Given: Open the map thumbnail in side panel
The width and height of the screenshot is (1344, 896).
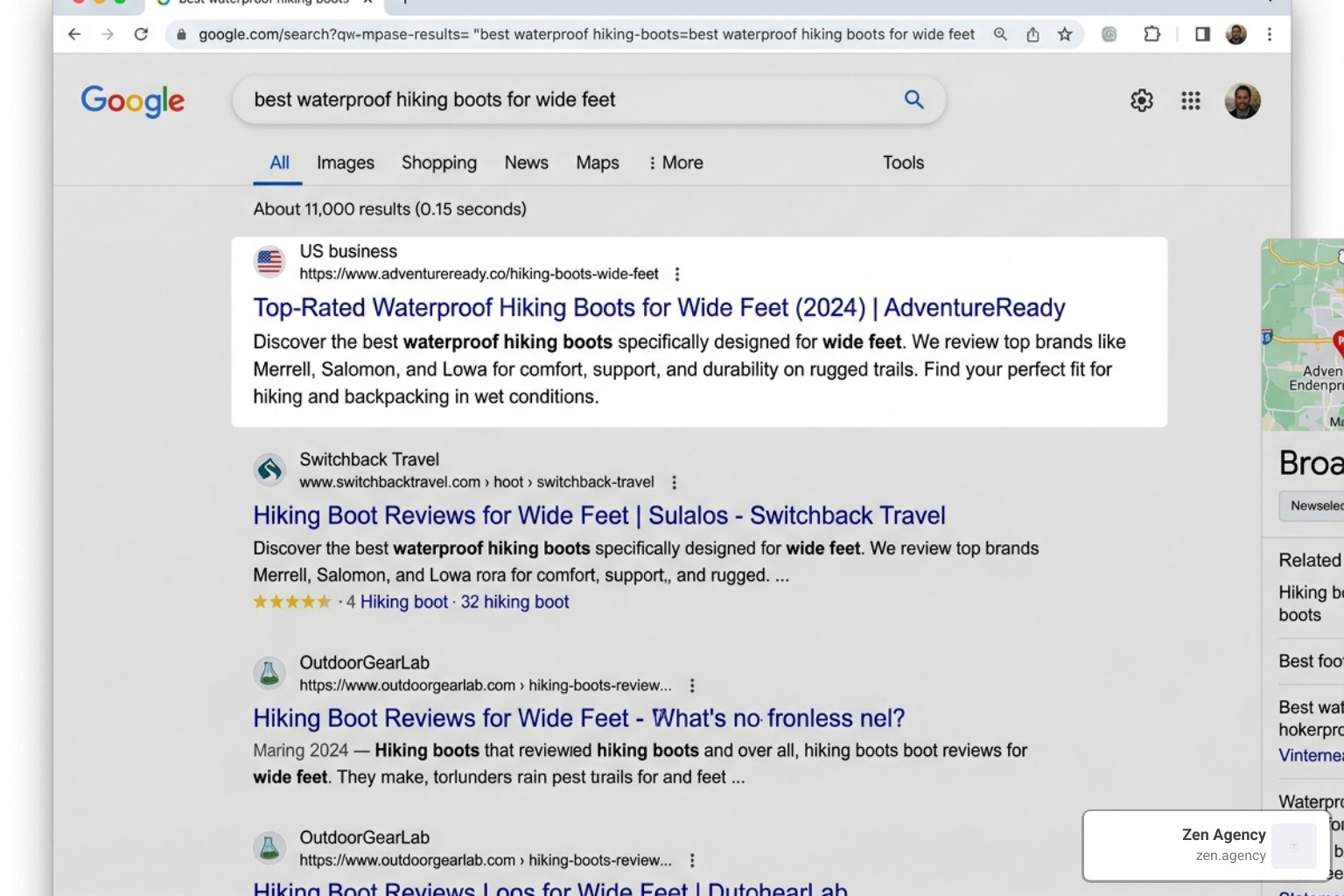Looking at the screenshot, I should click(x=1303, y=334).
